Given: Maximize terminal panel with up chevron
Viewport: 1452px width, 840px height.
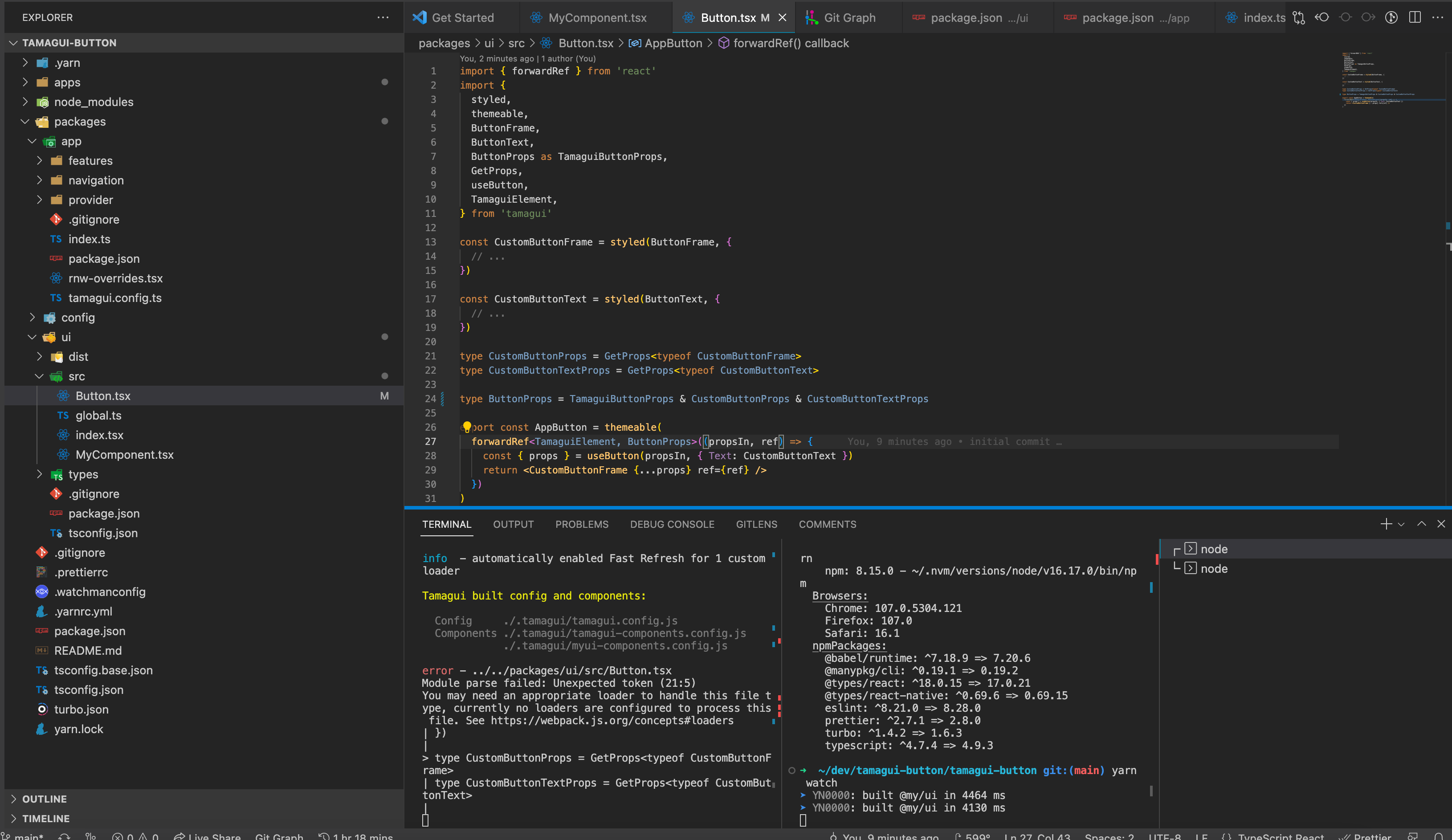Looking at the screenshot, I should pyautogui.click(x=1421, y=524).
